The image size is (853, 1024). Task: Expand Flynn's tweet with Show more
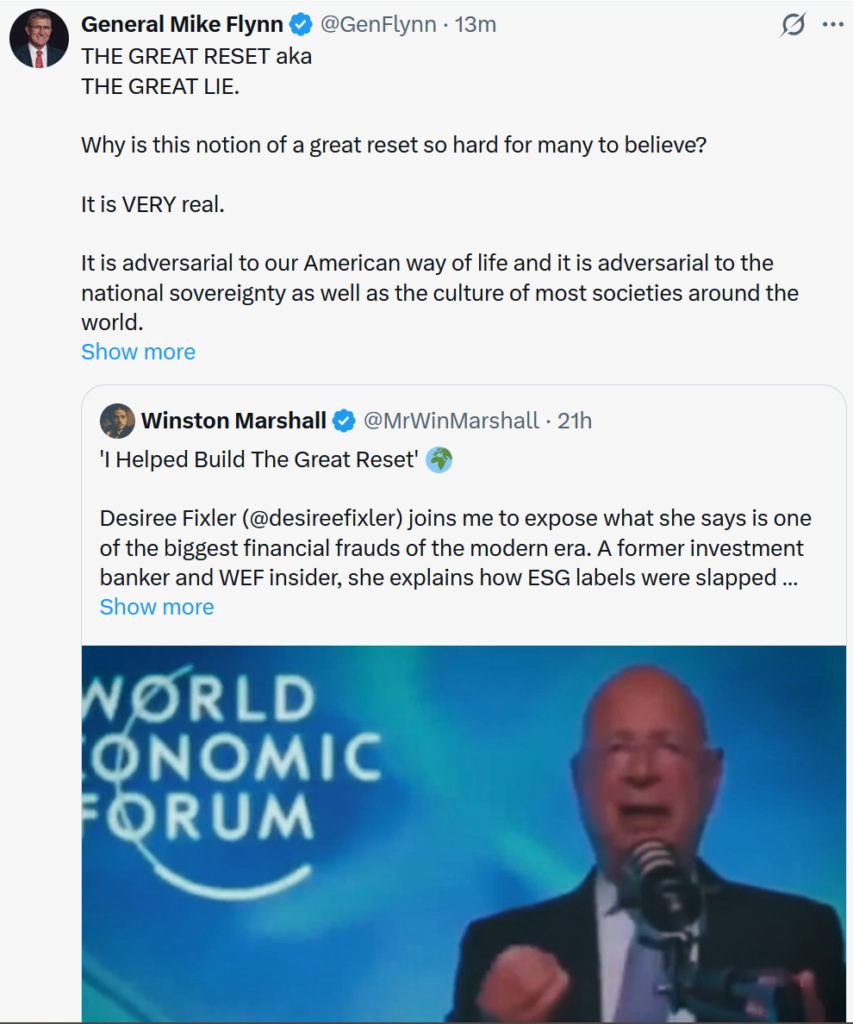tap(138, 352)
